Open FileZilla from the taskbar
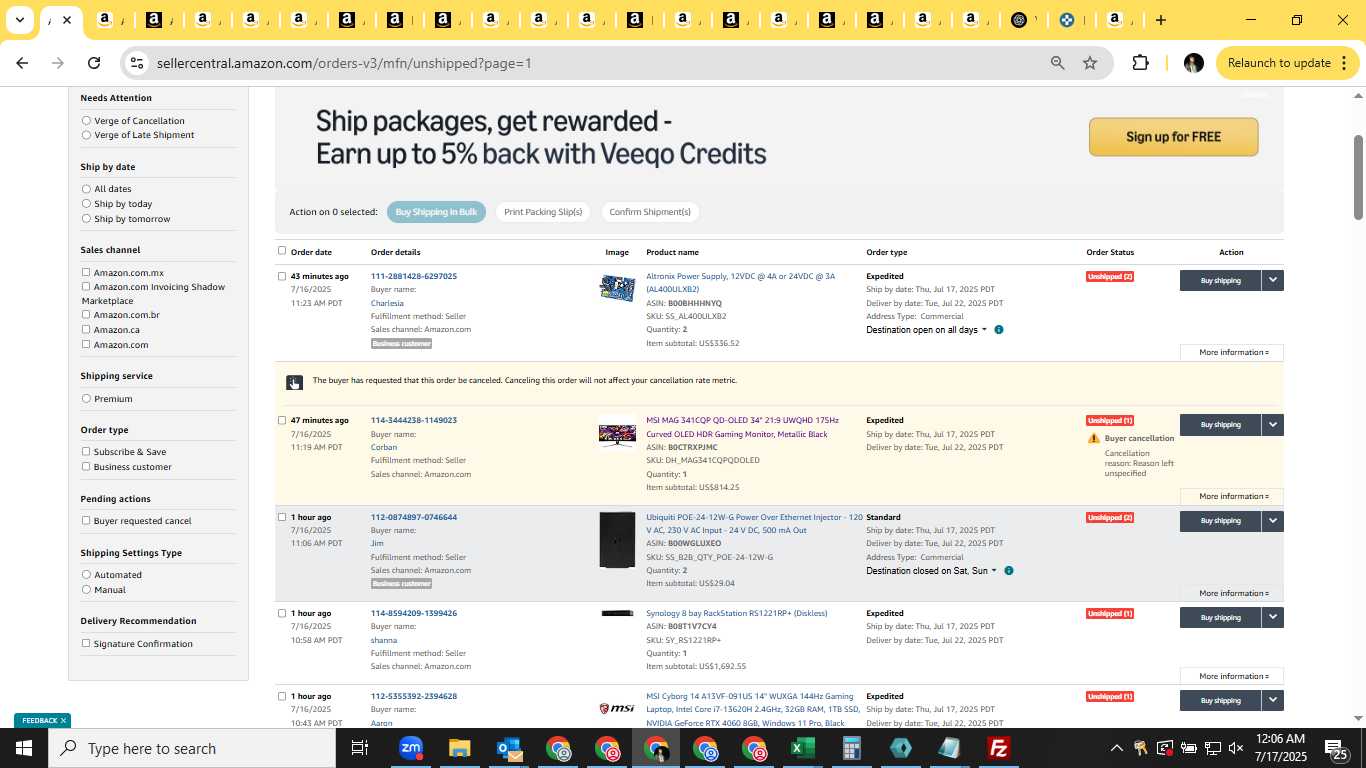 click(998, 748)
